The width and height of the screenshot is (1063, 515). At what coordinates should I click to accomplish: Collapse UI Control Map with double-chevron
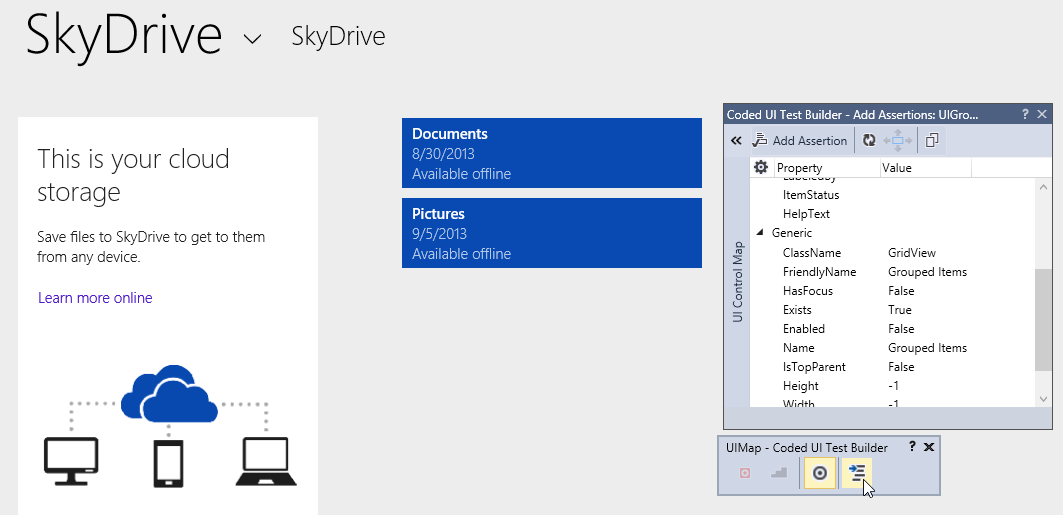pos(737,141)
